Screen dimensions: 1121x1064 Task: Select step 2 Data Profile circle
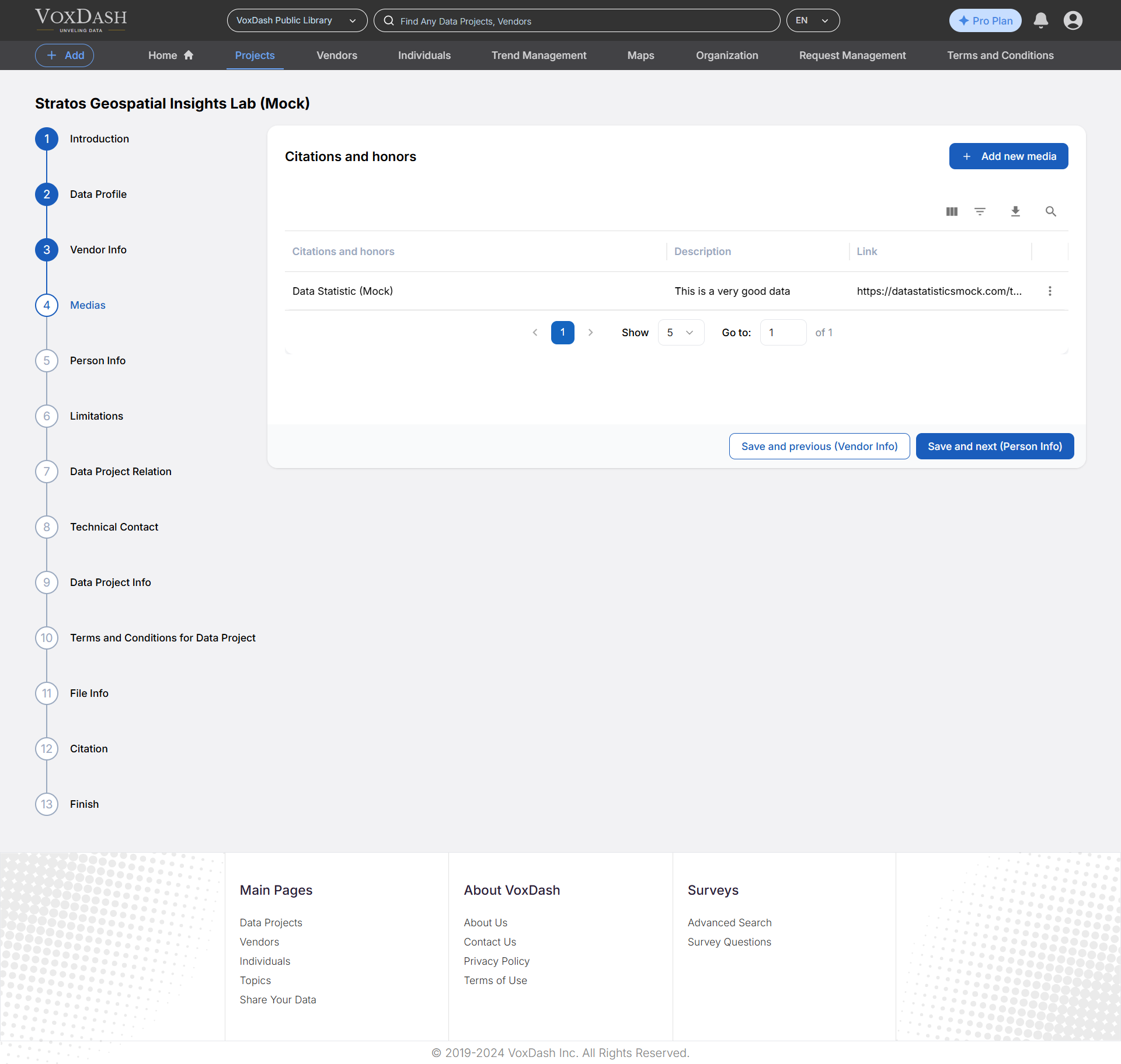tap(47, 194)
